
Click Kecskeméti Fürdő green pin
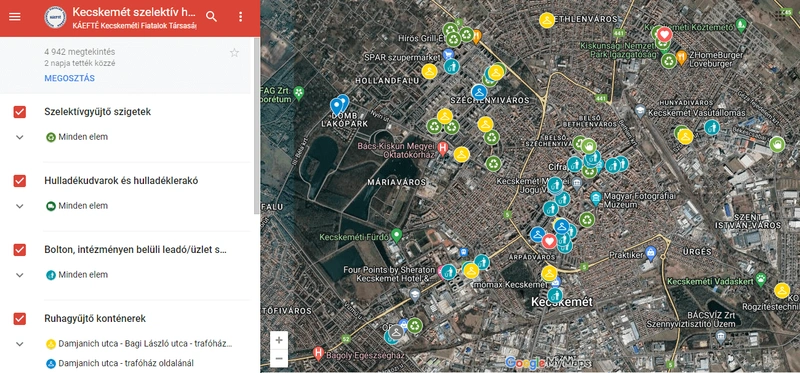click(x=396, y=235)
